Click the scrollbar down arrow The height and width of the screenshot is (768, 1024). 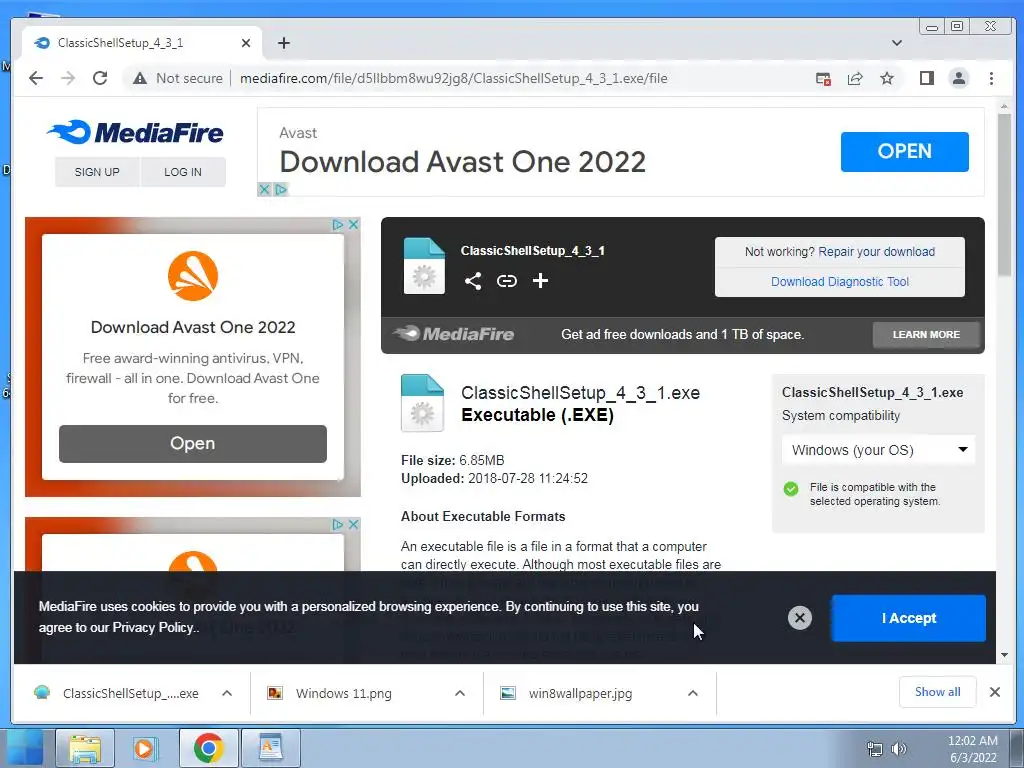coord(1004,655)
